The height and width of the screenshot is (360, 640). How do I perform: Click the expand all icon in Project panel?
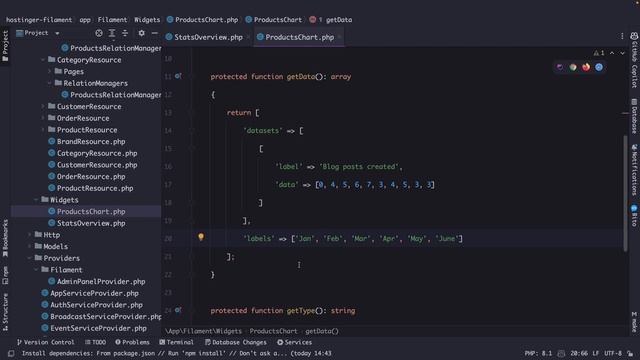click(x=112, y=33)
